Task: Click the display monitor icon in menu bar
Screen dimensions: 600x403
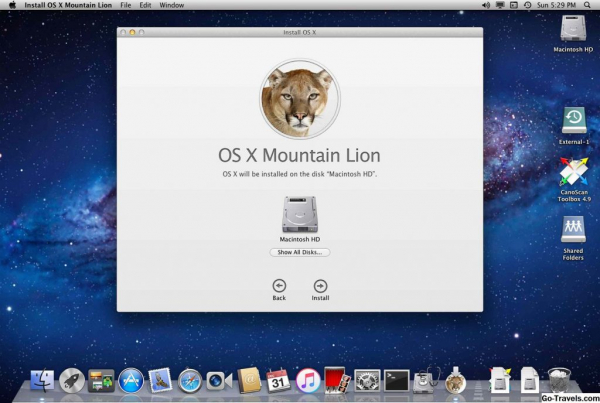Action: click(500, 5)
